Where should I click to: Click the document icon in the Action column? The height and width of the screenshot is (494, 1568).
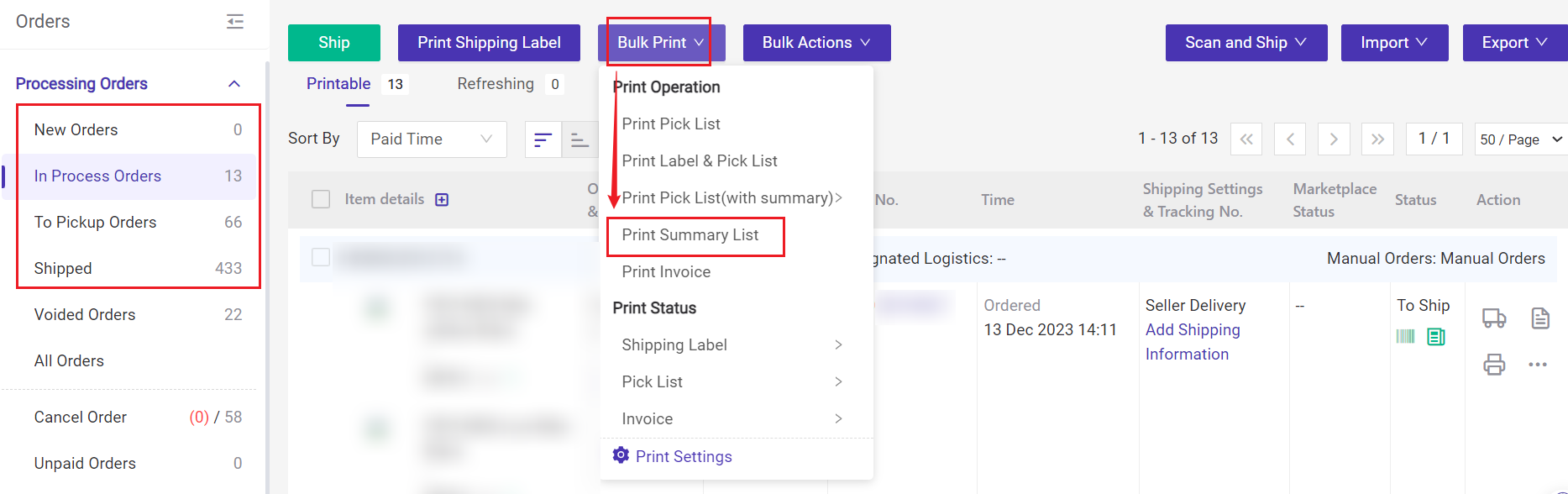(x=1540, y=318)
